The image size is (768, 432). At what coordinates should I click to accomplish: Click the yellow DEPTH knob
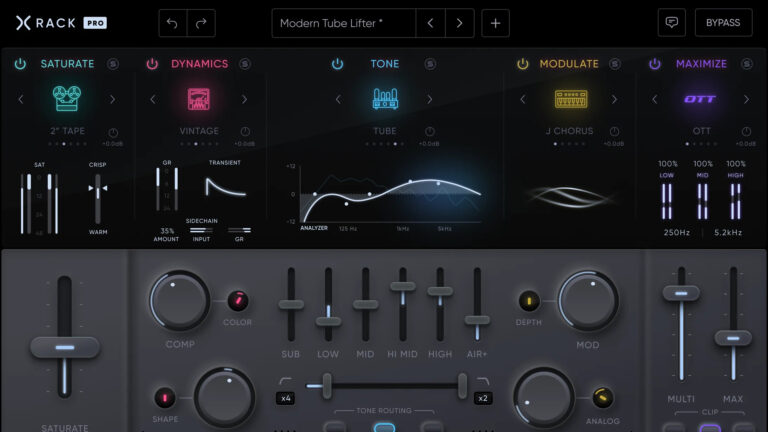528,301
